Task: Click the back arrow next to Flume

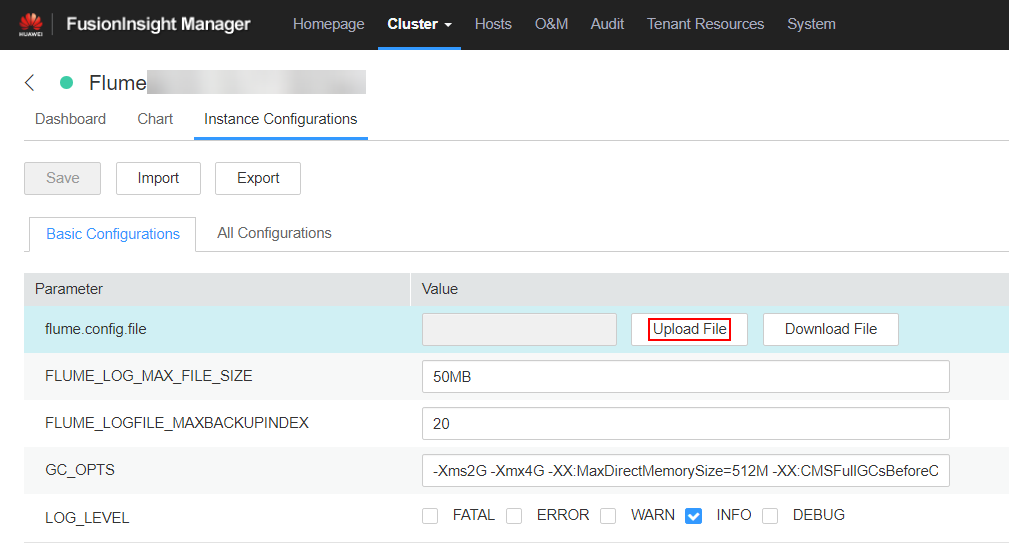Action: click(x=30, y=83)
